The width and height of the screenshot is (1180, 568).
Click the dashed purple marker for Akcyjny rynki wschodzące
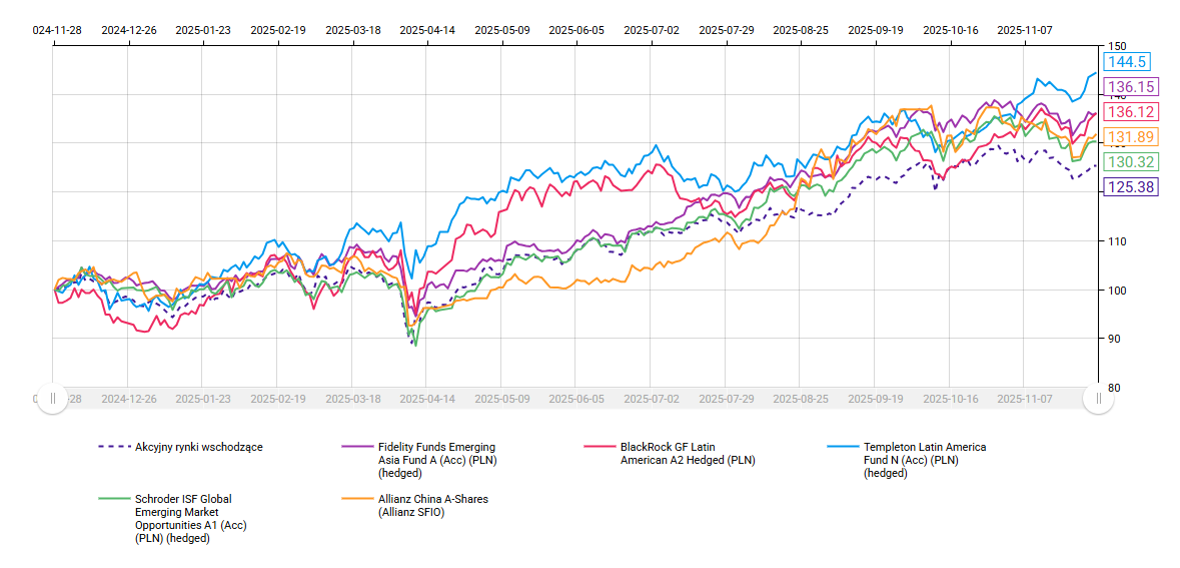coord(112,447)
